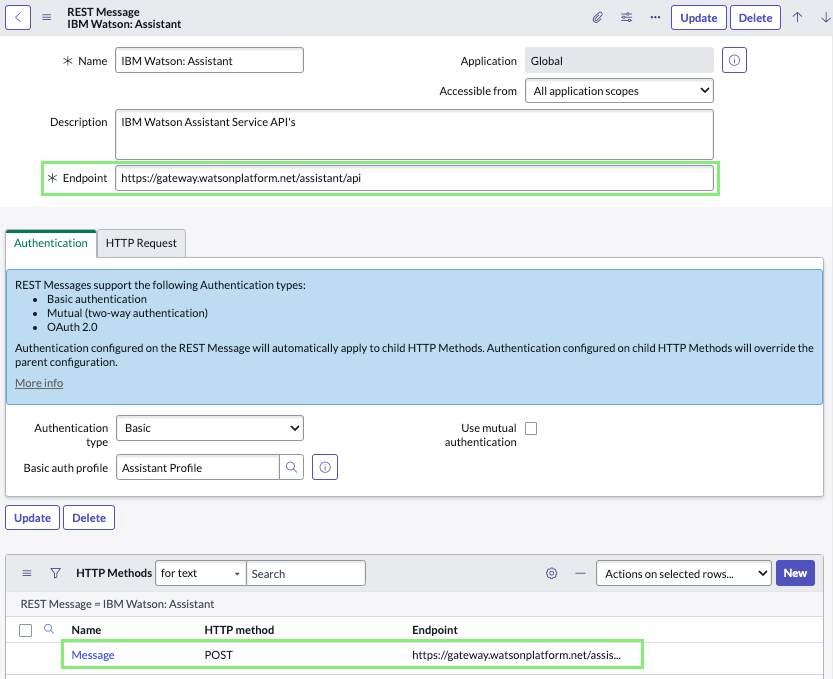This screenshot has height=679, width=833.
Task: Preview Assistant Profile record info icon
Action: pyautogui.click(x=325, y=467)
